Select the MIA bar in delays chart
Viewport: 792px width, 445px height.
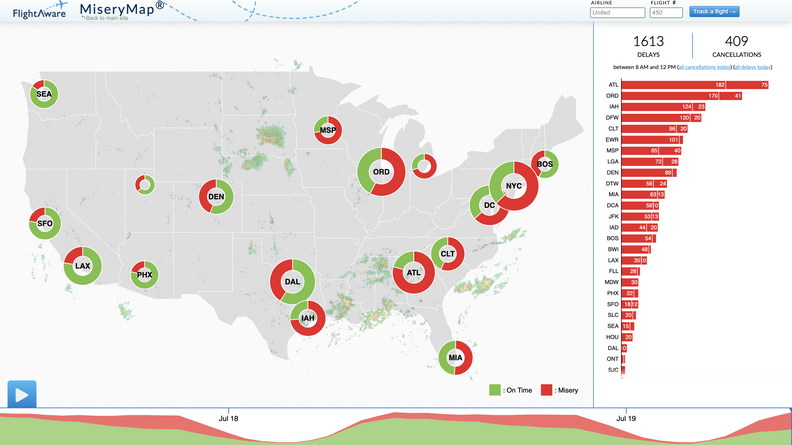tap(643, 194)
